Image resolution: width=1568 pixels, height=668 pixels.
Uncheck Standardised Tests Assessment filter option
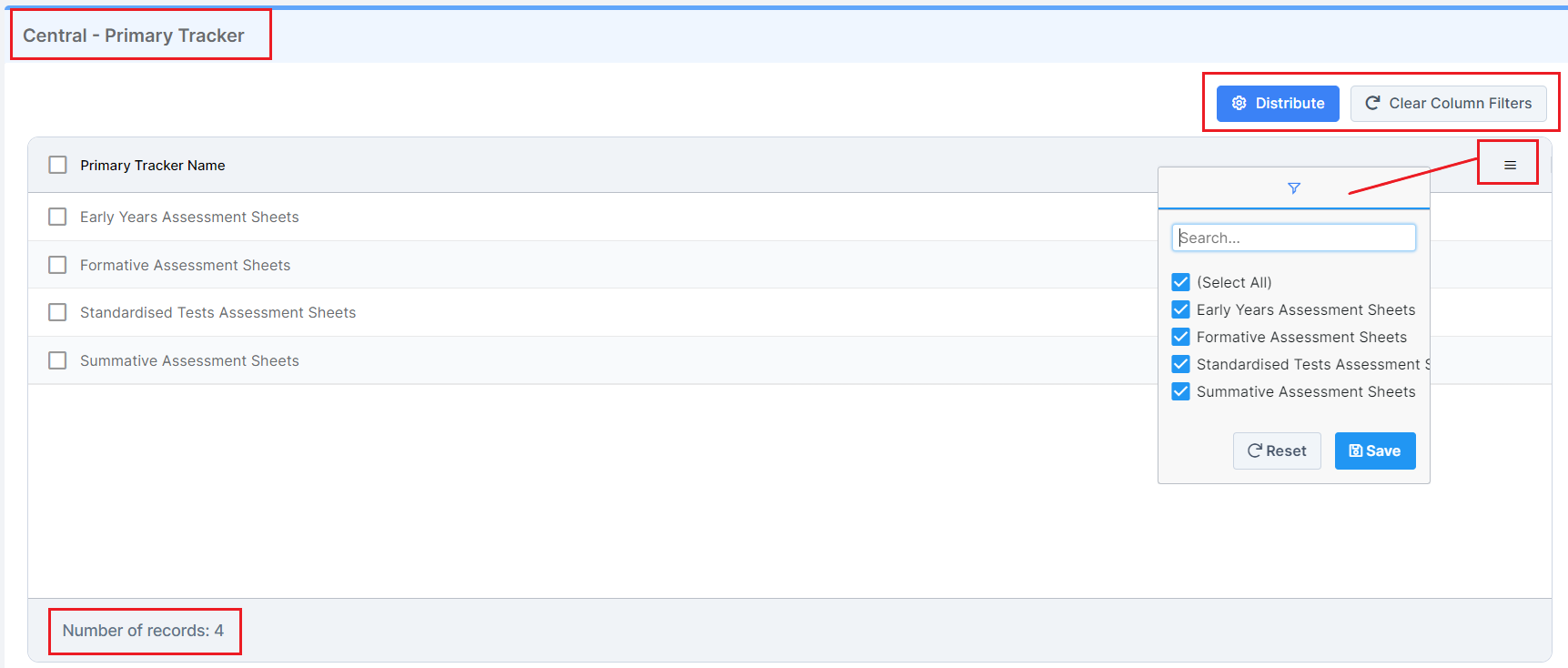pyautogui.click(x=1181, y=364)
